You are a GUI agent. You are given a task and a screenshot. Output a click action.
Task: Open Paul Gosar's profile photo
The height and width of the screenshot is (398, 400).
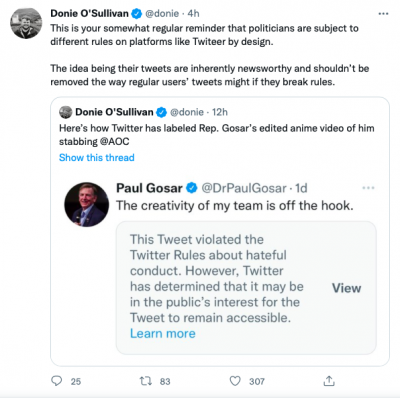[x=86, y=204]
